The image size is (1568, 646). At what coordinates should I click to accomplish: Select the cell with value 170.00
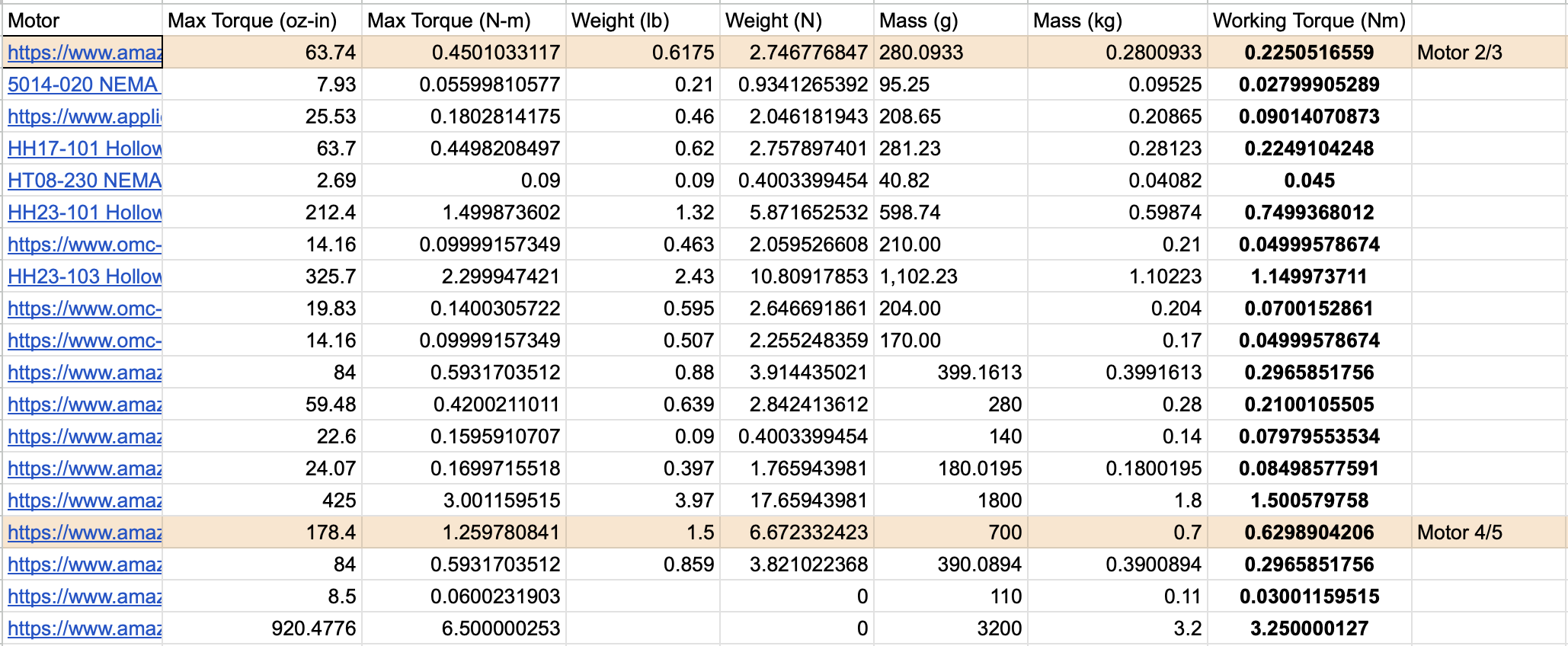click(x=951, y=341)
